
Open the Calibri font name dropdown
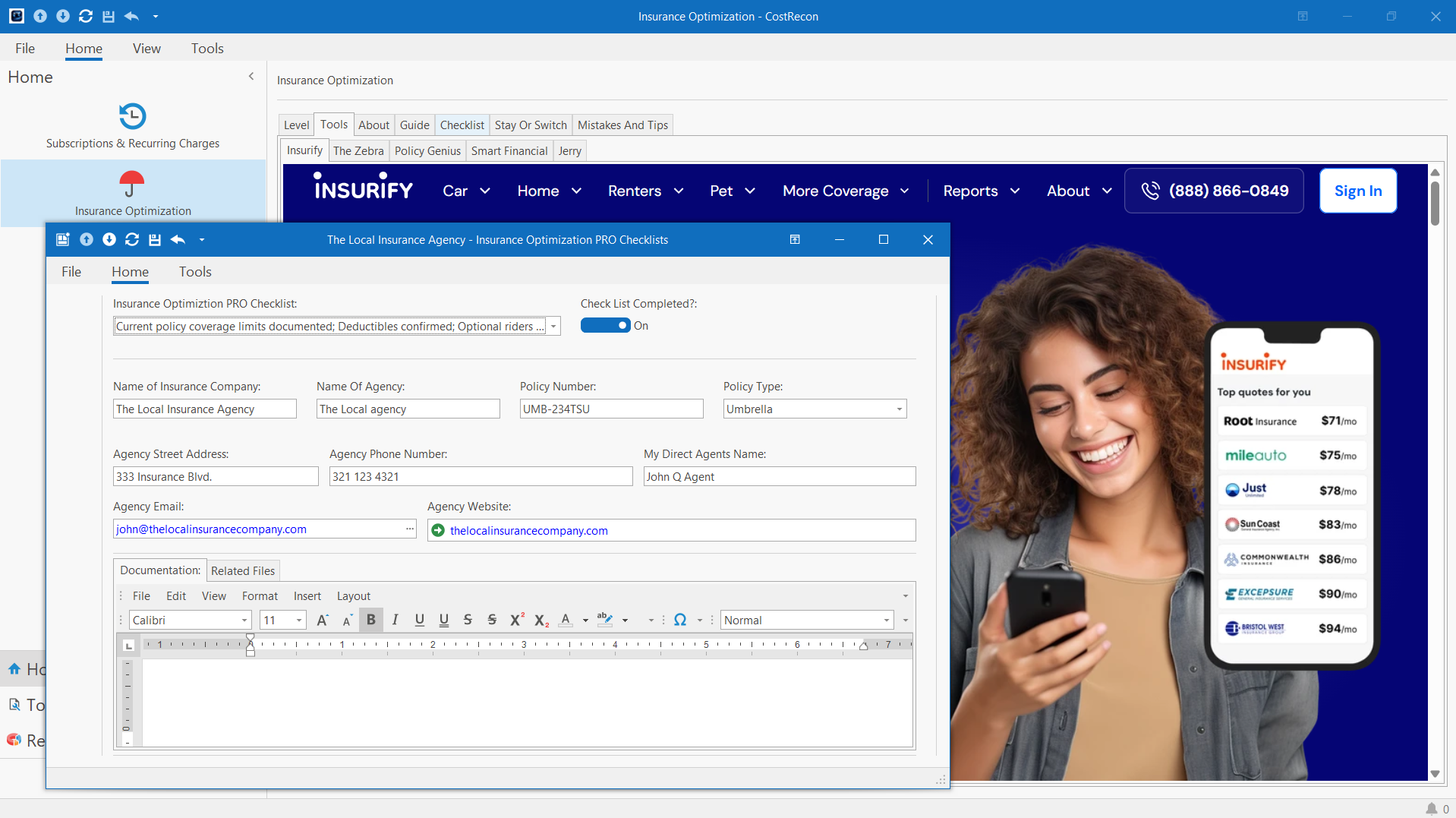pyautogui.click(x=244, y=621)
